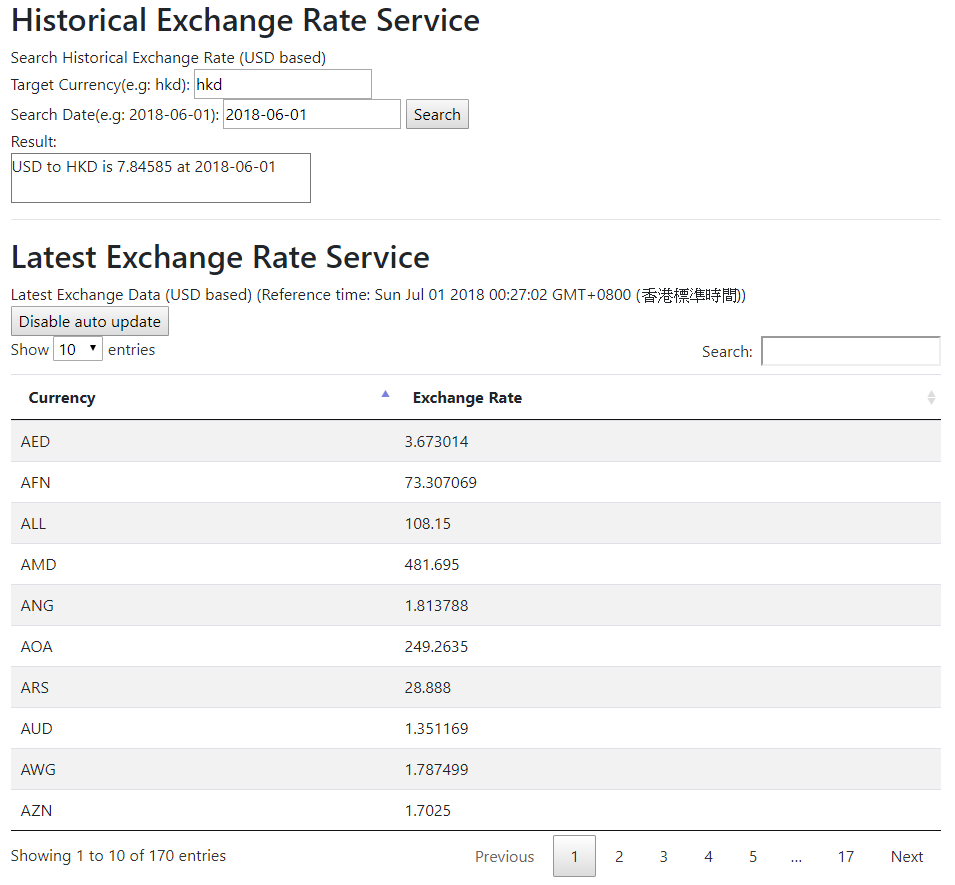Screen dimensions: 955x885
Task: Click the Reference time text line
Action: (378, 295)
